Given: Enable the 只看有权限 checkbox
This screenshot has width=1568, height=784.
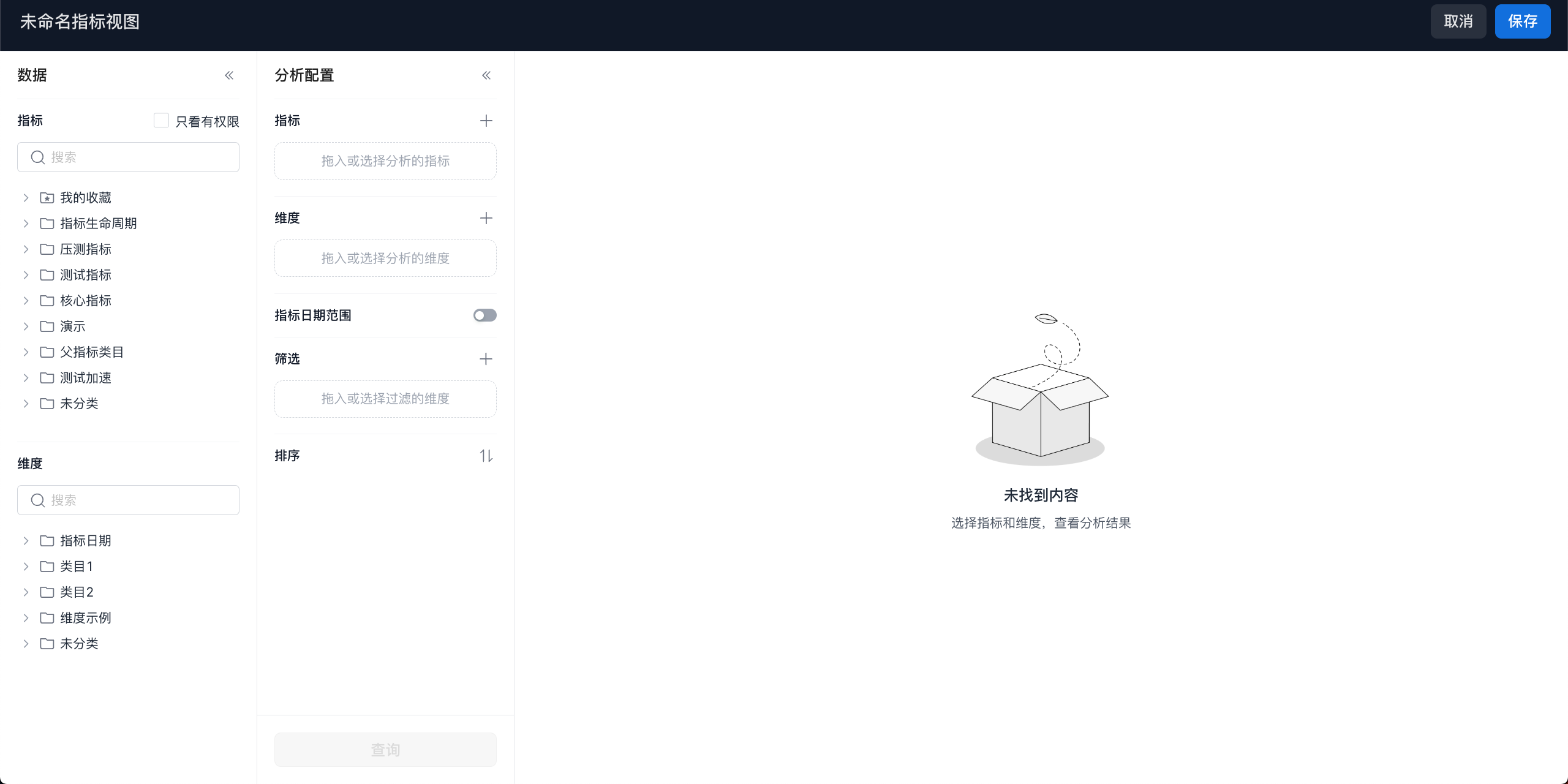Looking at the screenshot, I should pyautogui.click(x=161, y=121).
